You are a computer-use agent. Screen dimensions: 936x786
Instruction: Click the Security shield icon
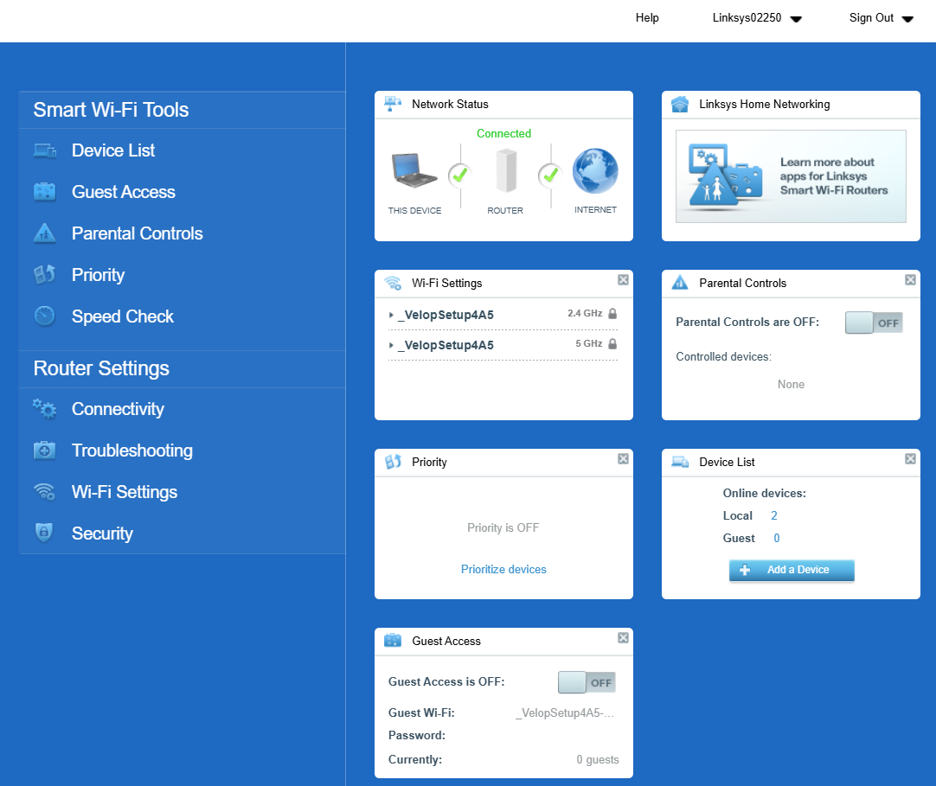tap(44, 532)
